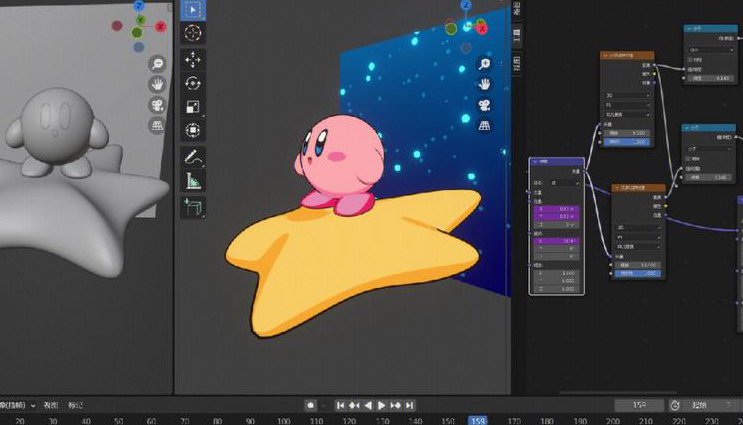Click the node editor horizontal scrollbar

618,392
